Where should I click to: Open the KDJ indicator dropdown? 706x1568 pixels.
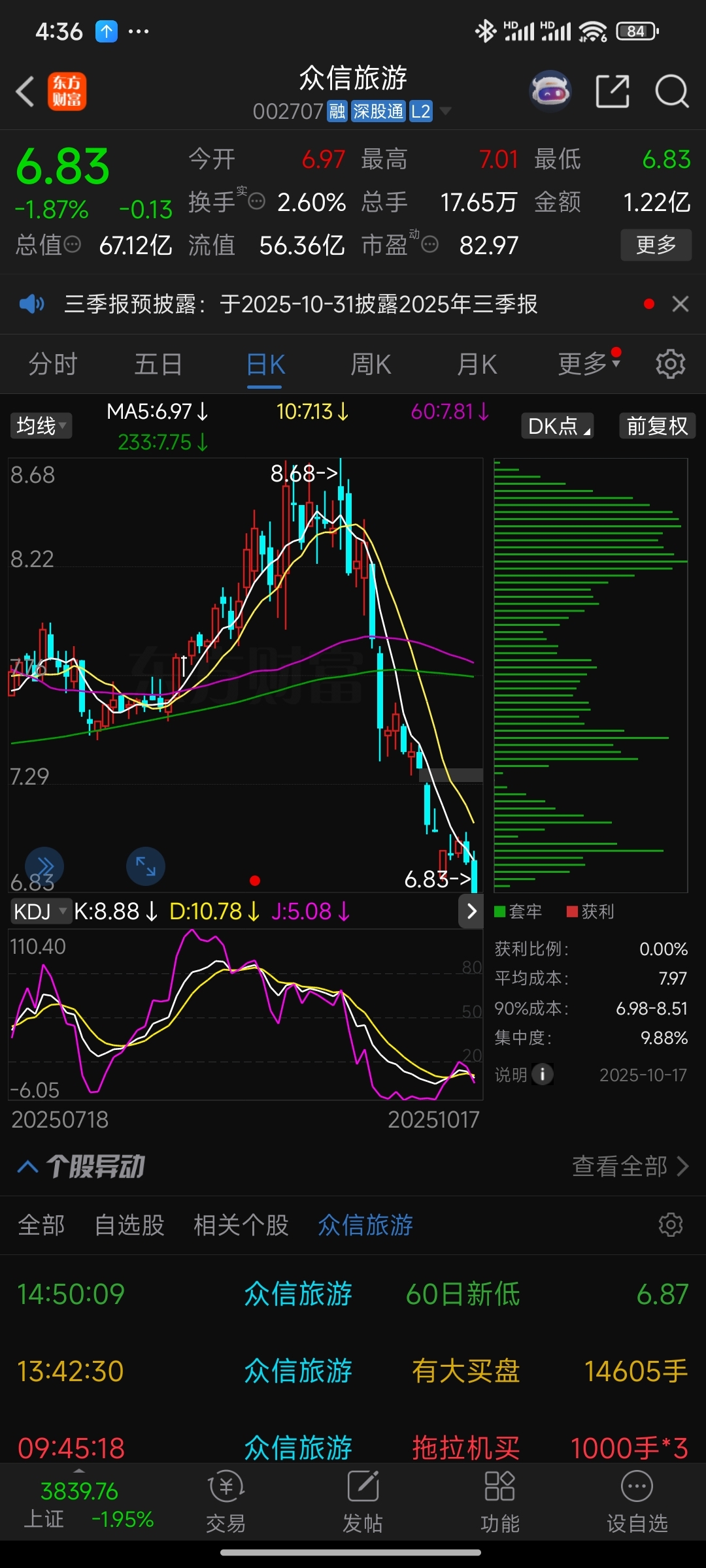point(41,911)
